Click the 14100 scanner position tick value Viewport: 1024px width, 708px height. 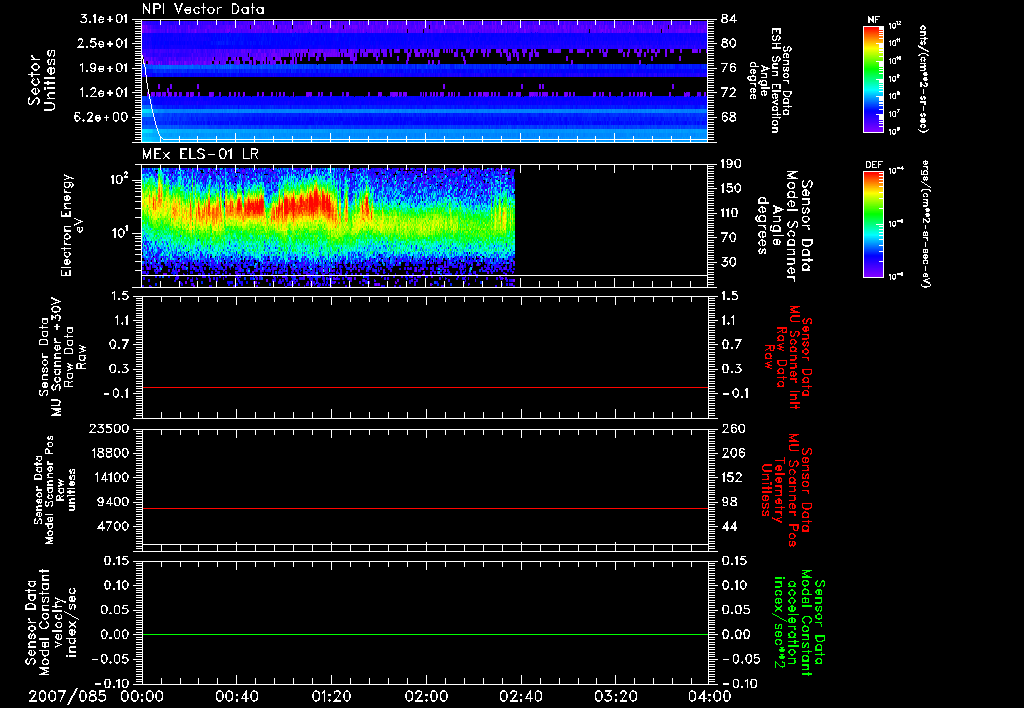[113, 477]
